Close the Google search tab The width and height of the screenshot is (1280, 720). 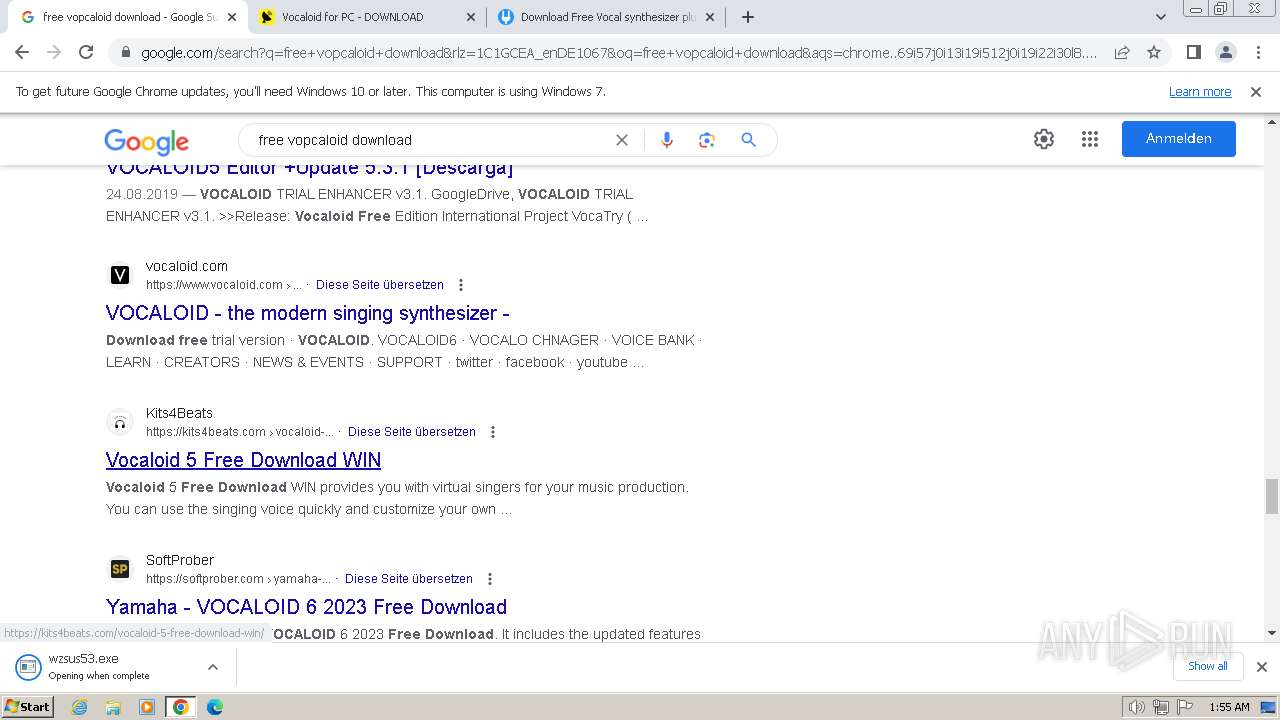[232, 17]
